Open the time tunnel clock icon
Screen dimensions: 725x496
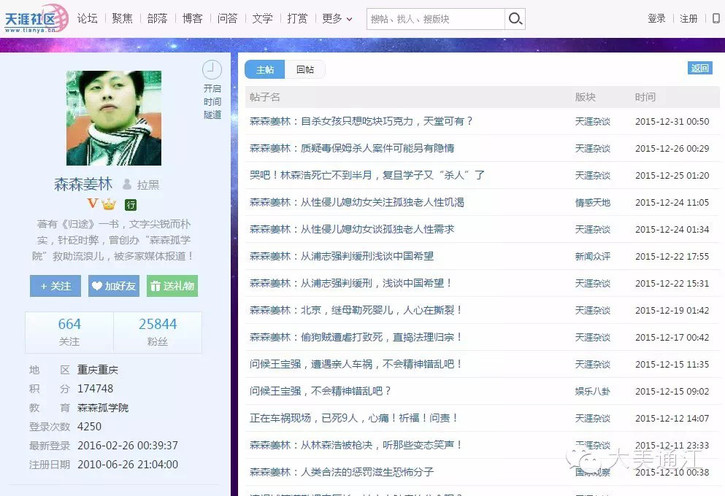(x=211, y=70)
